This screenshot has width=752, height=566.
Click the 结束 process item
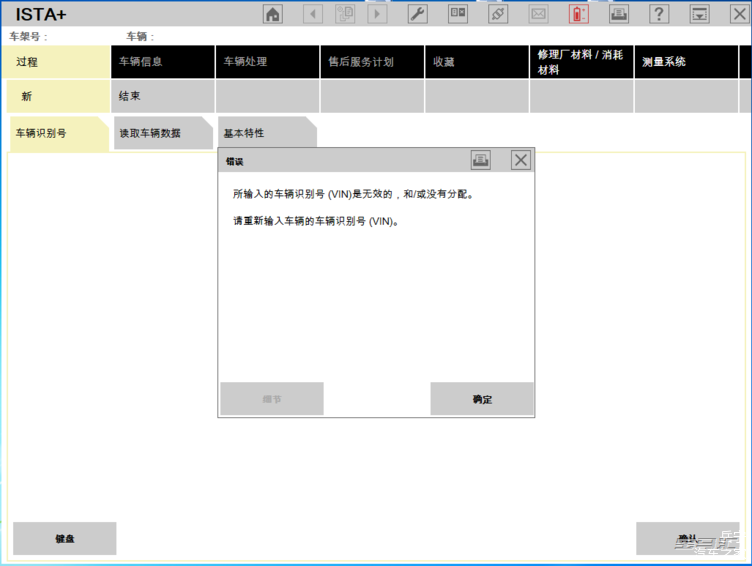pos(163,96)
